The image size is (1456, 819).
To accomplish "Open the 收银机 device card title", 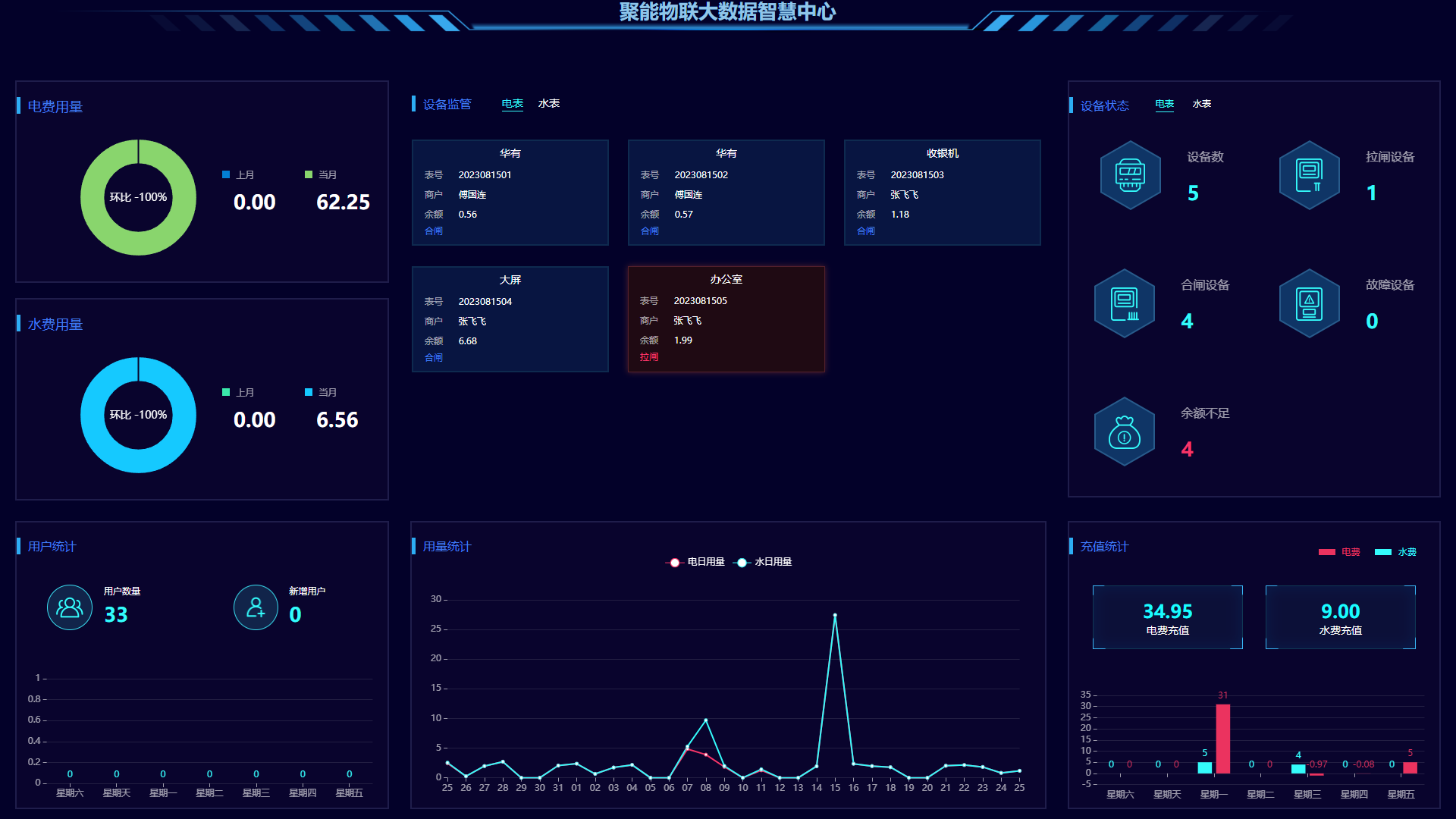I will point(943,154).
